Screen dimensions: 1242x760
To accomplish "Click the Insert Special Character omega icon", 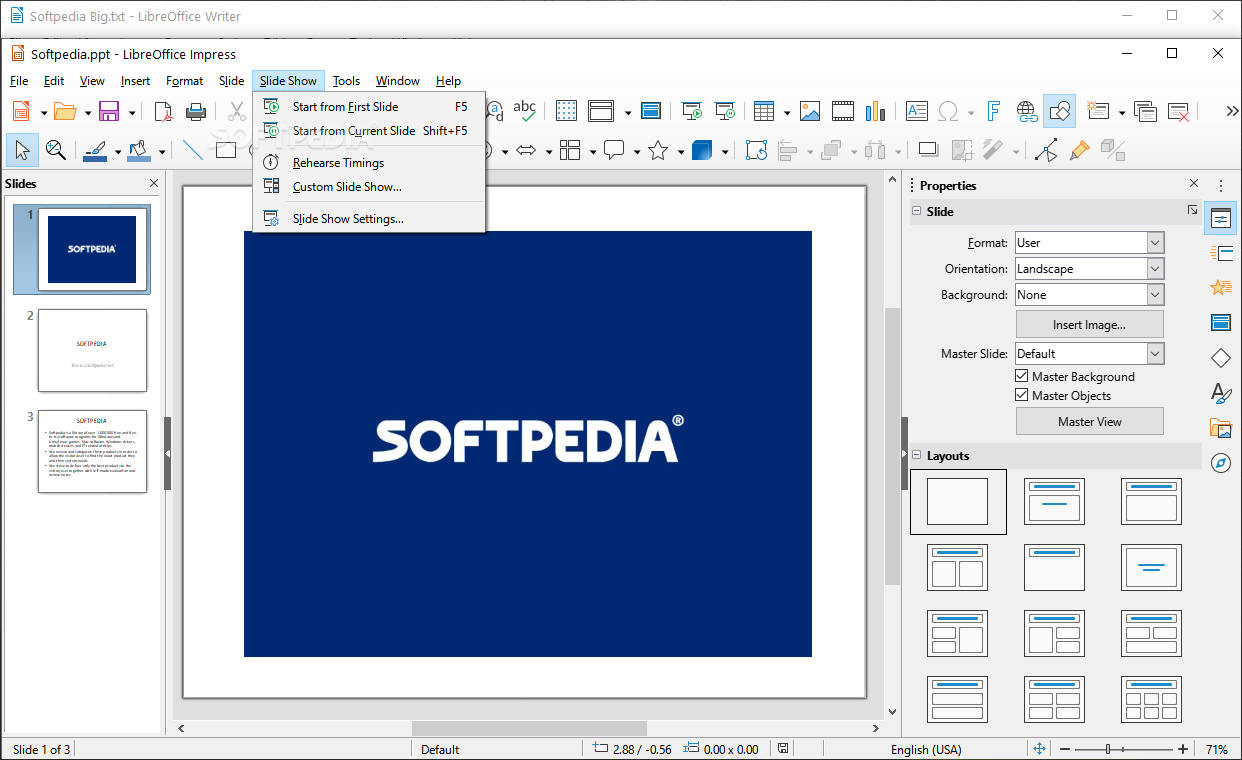I will (x=949, y=111).
